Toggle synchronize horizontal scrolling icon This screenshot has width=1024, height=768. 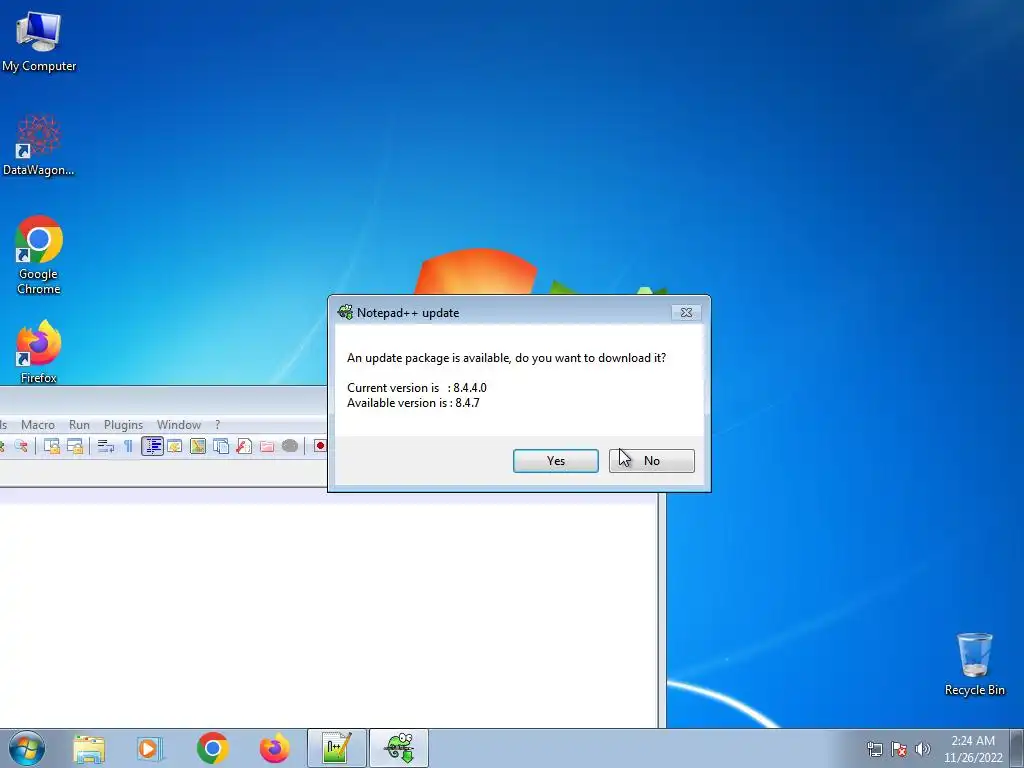click(75, 446)
